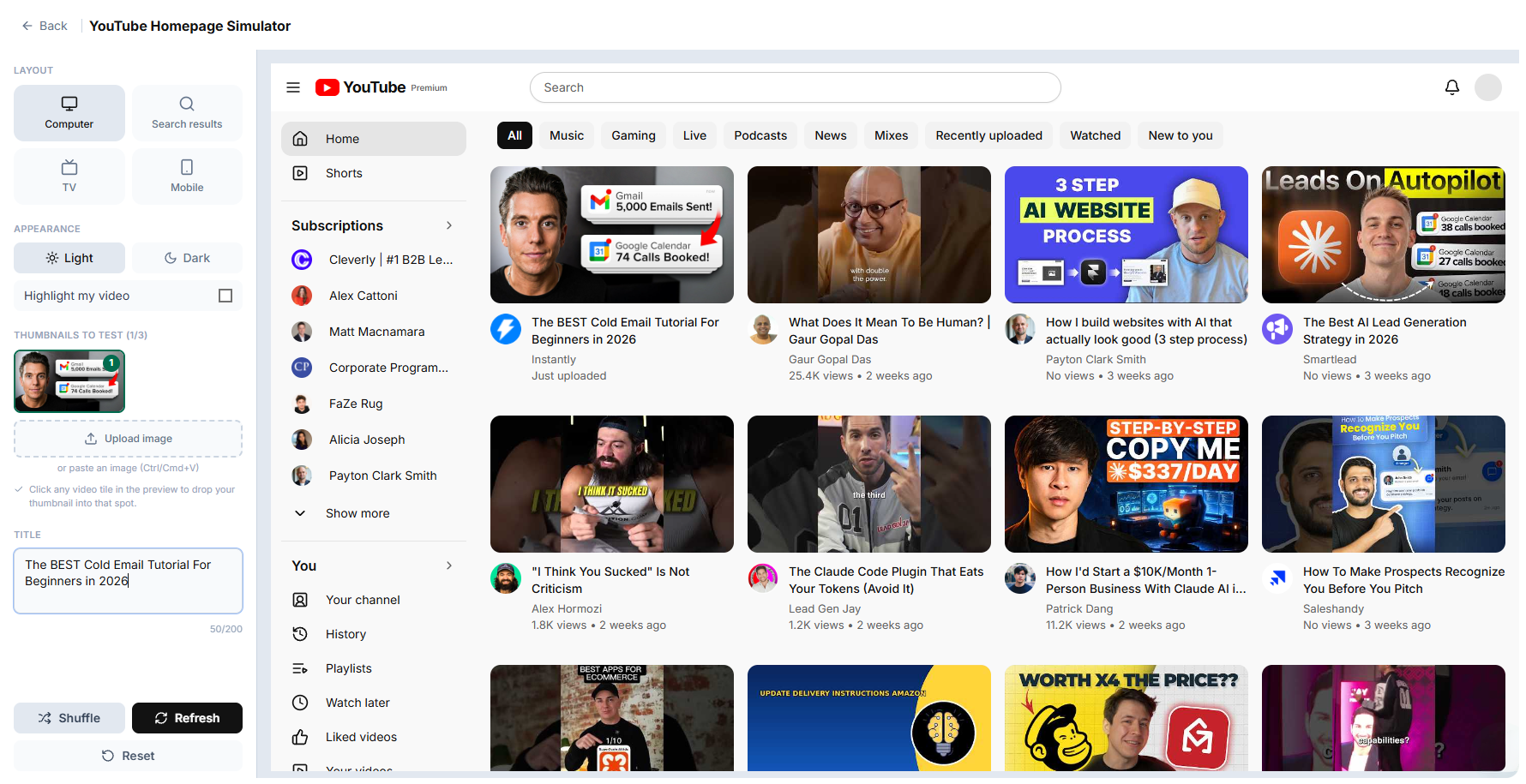Open Leads On Autopilot video thumbnail
This screenshot has height=784, width=1526.
point(1384,235)
